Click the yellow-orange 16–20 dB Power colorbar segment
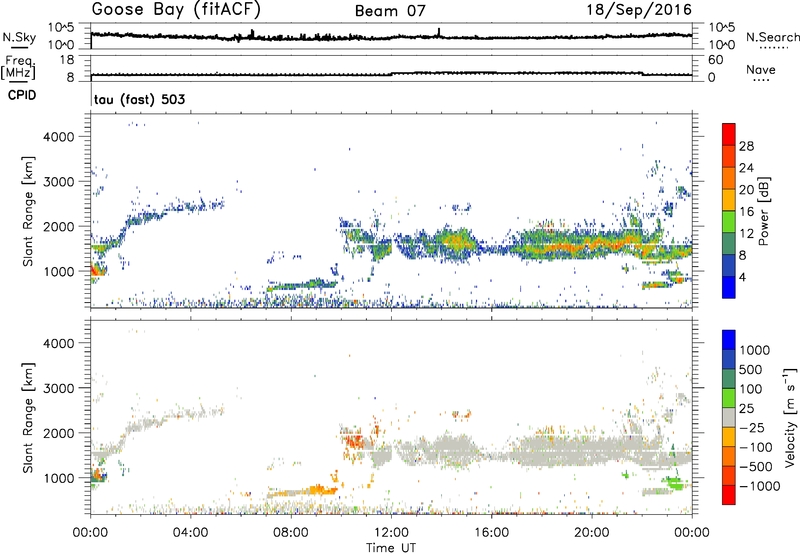 click(729, 199)
